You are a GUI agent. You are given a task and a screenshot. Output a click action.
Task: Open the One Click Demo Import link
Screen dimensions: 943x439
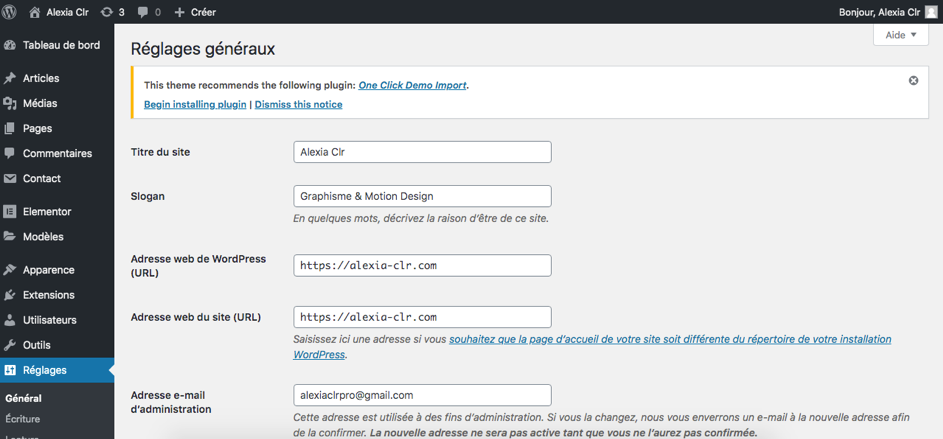(412, 85)
